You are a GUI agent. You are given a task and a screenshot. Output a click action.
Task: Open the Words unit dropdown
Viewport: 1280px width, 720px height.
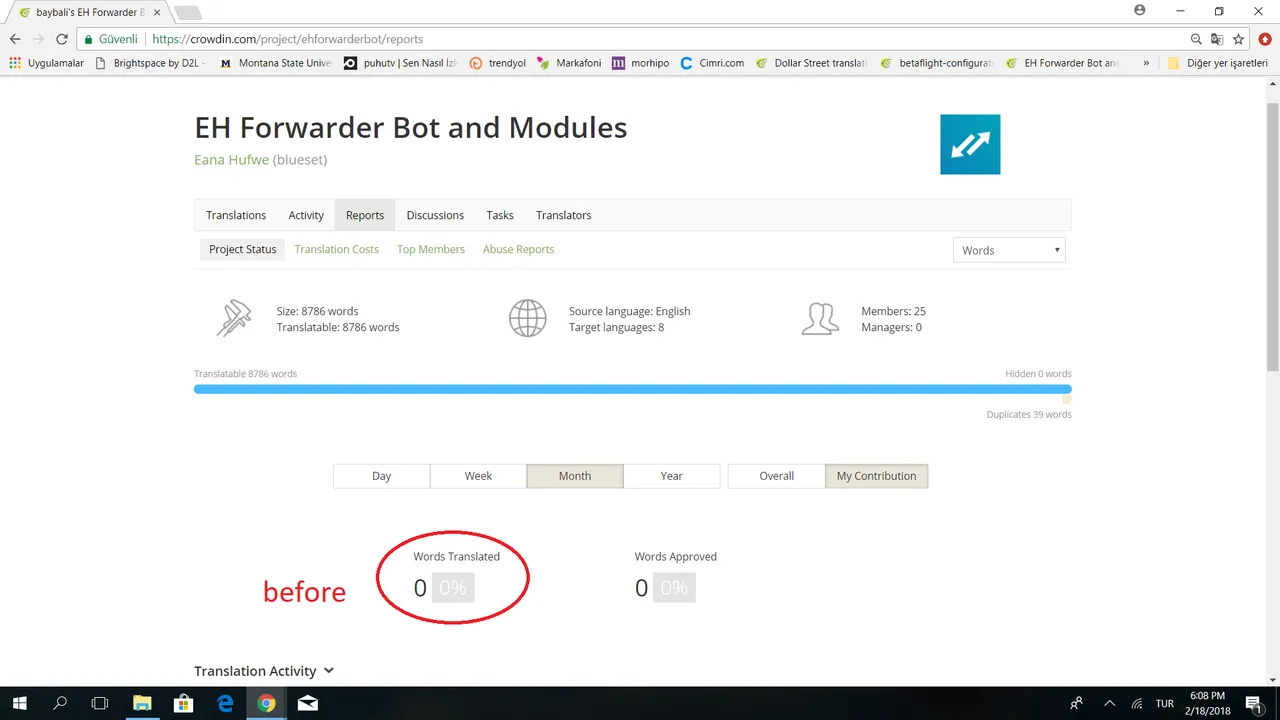pyautogui.click(x=1009, y=250)
